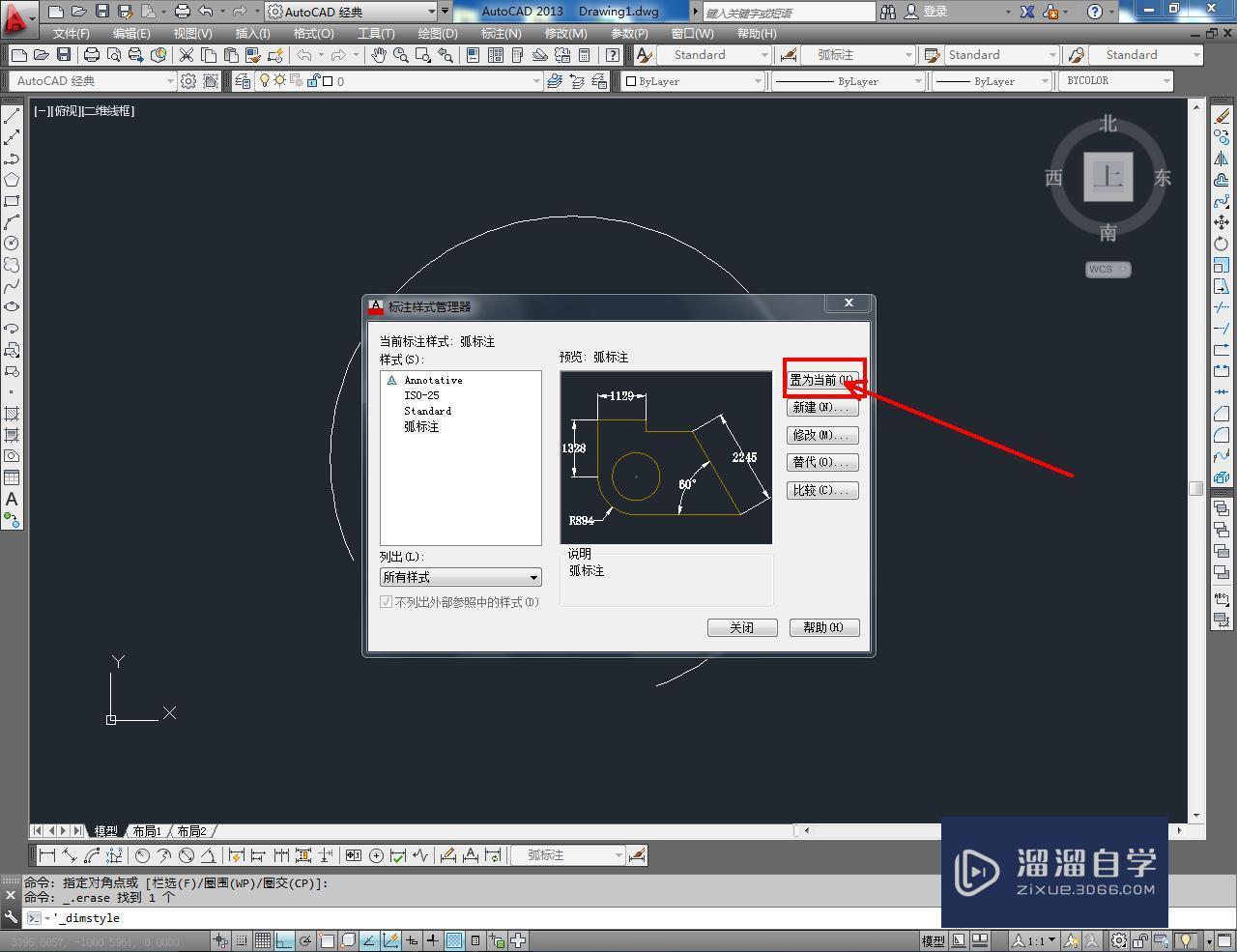Open Layer Properties Manager icon
1237x952 pixels.
tap(243, 81)
